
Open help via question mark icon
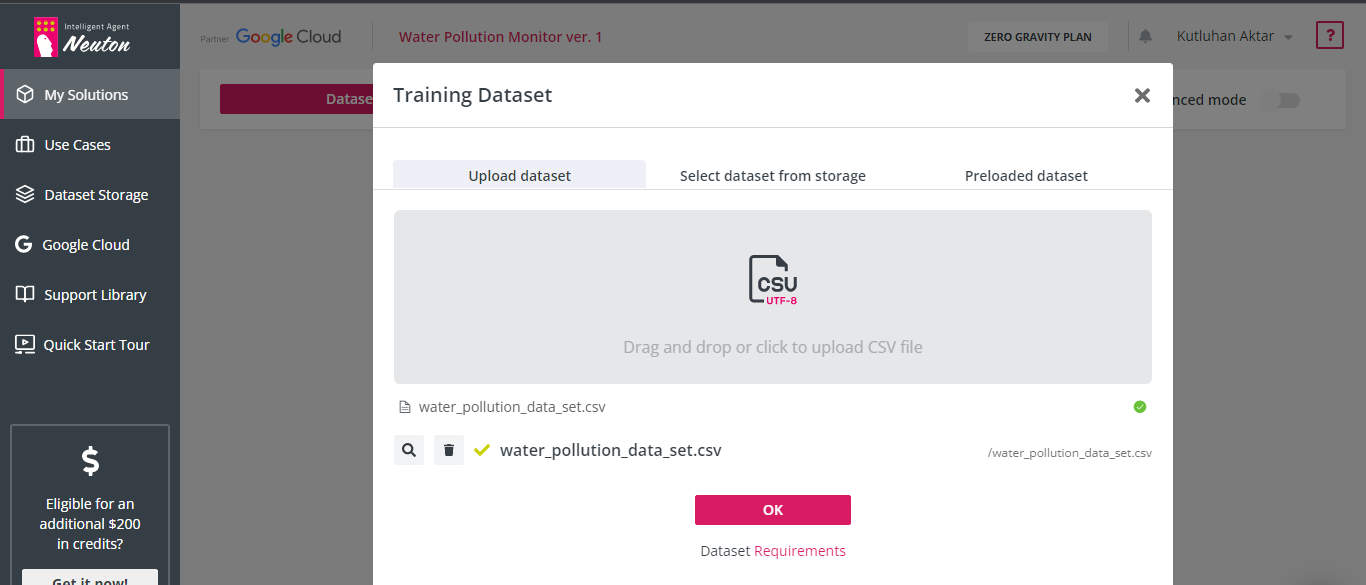(x=1329, y=36)
